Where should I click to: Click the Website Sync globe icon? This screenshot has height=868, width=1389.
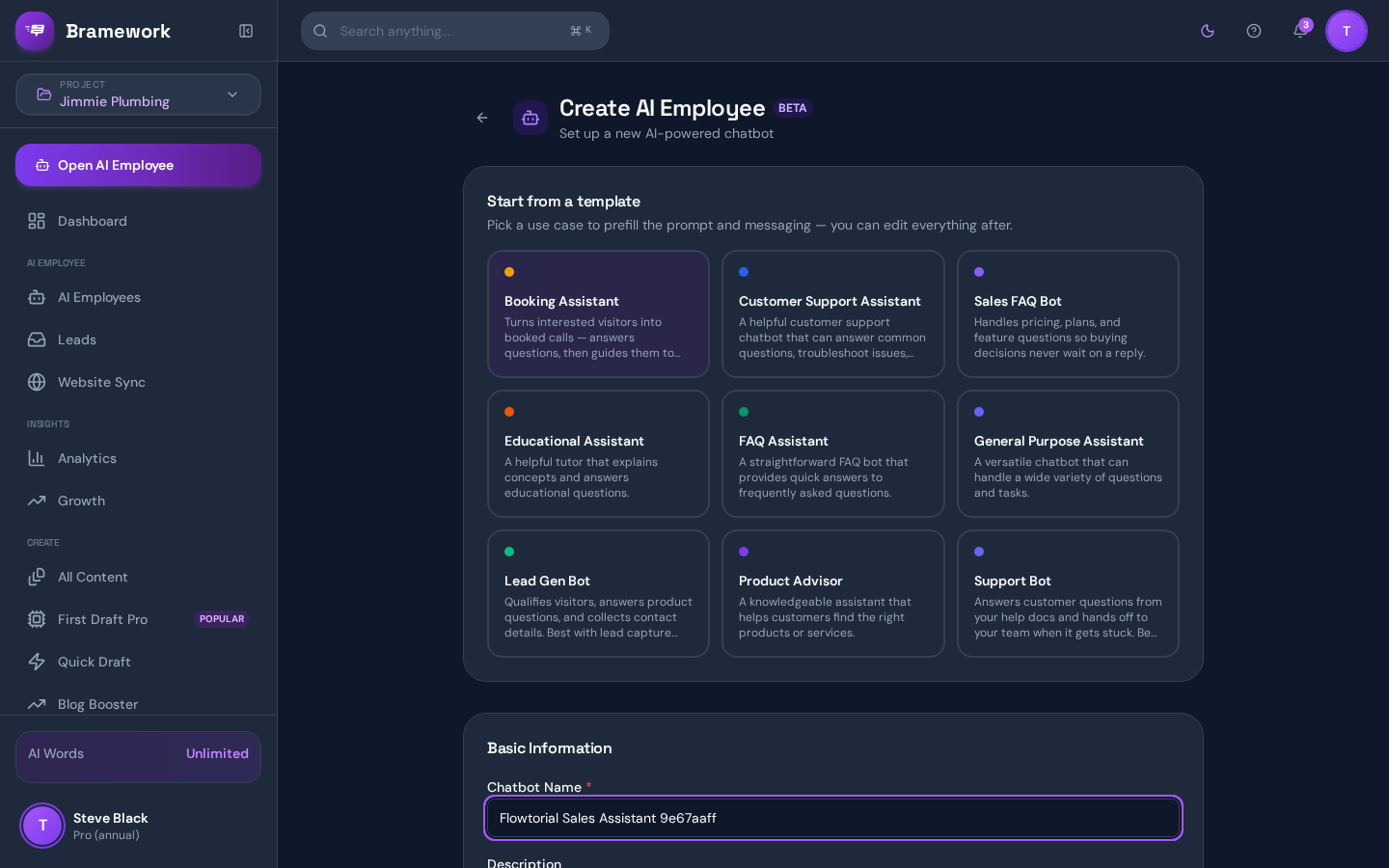37,382
